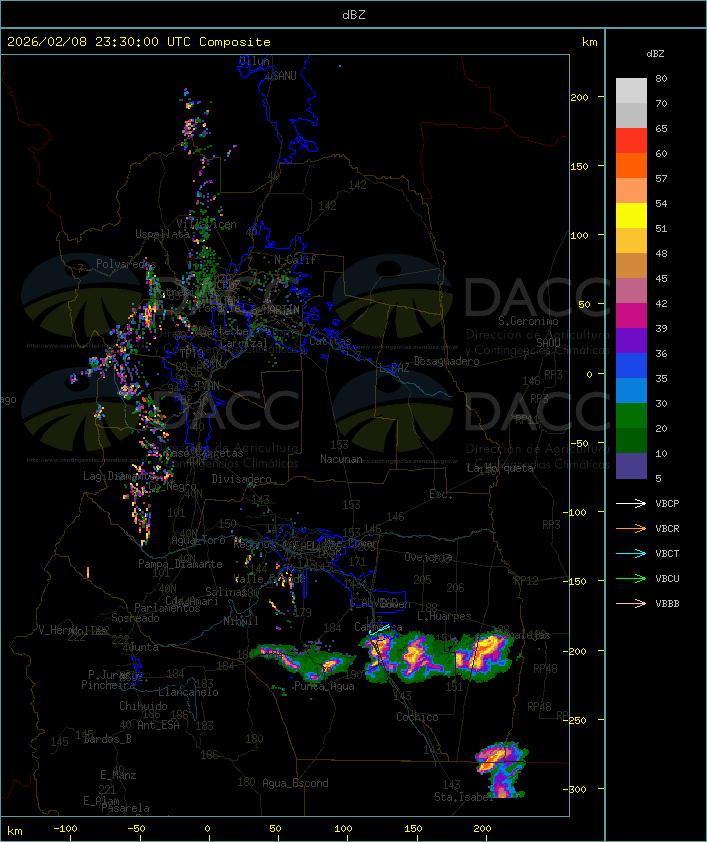Viewport: 707px width, 842px height.
Task: Click the Punta_Agua map label
Action: click(324, 686)
